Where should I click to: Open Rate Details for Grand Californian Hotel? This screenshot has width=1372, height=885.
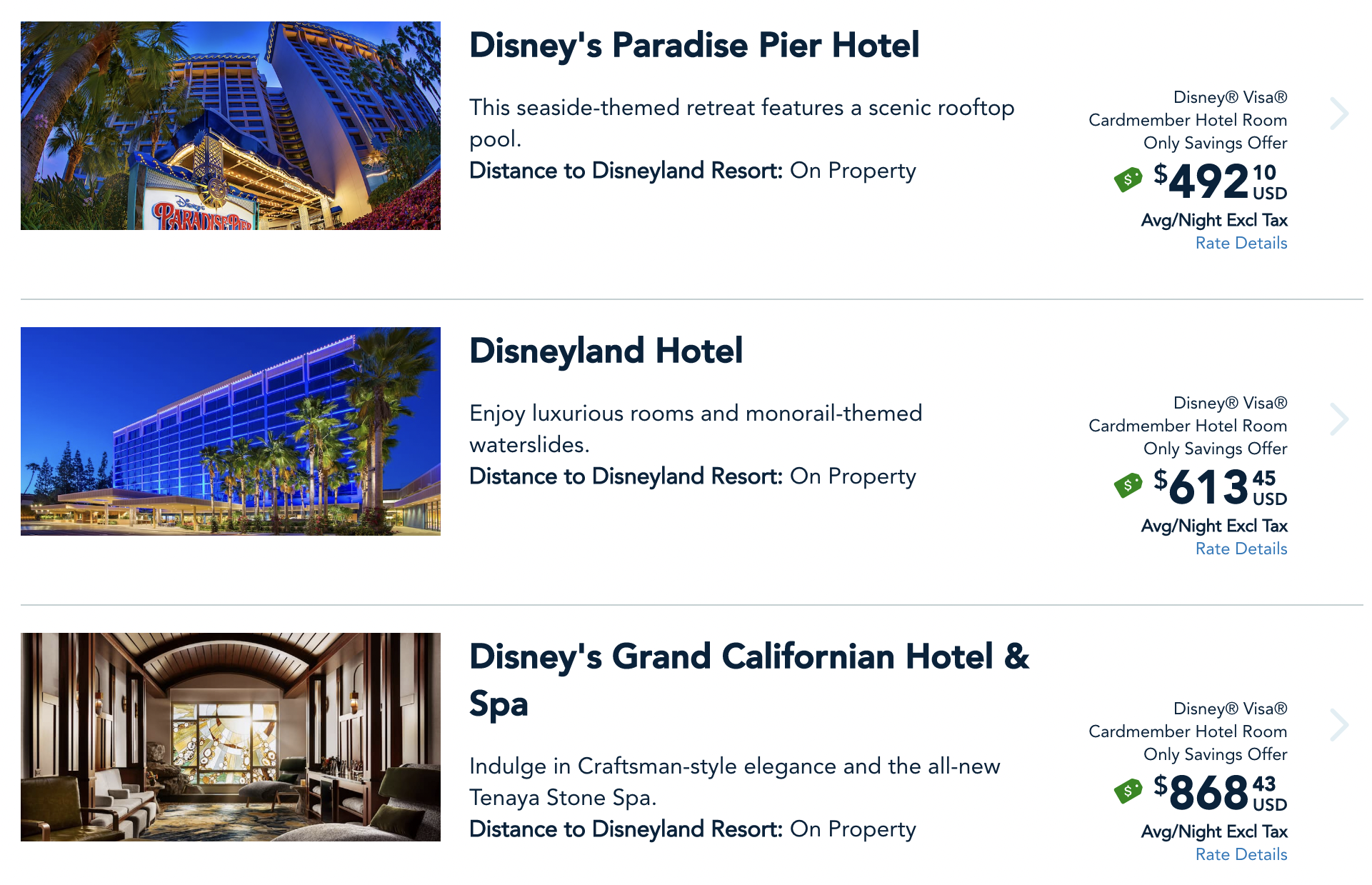[x=1241, y=854]
